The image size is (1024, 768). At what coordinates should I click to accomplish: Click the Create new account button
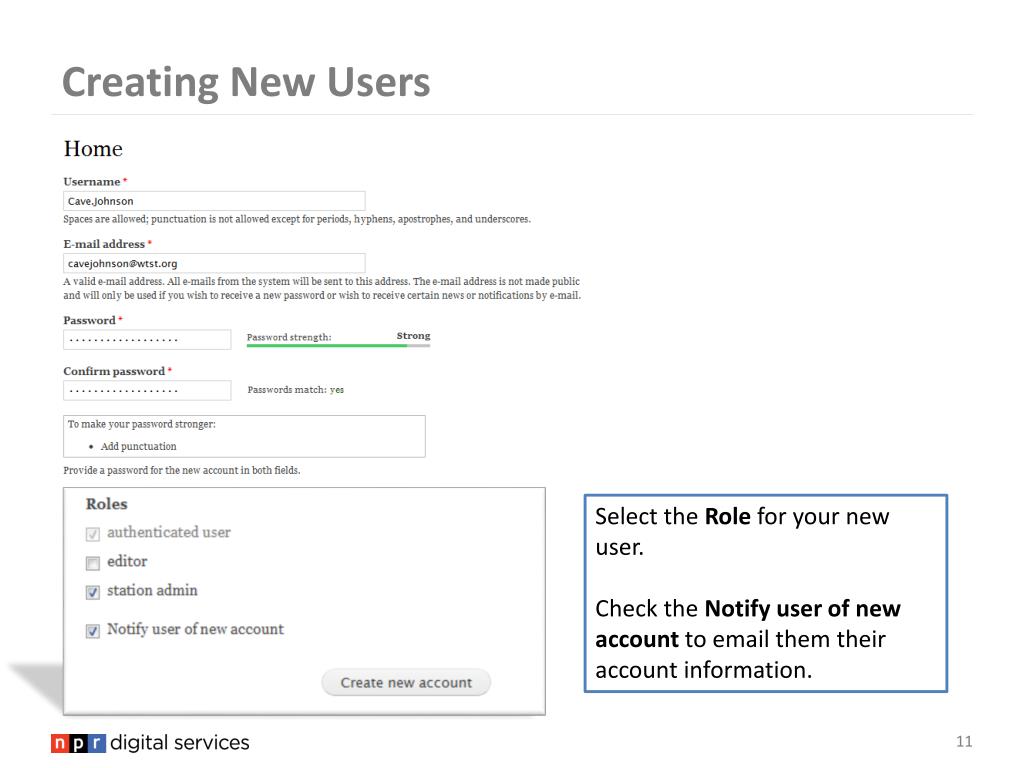(406, 682)
